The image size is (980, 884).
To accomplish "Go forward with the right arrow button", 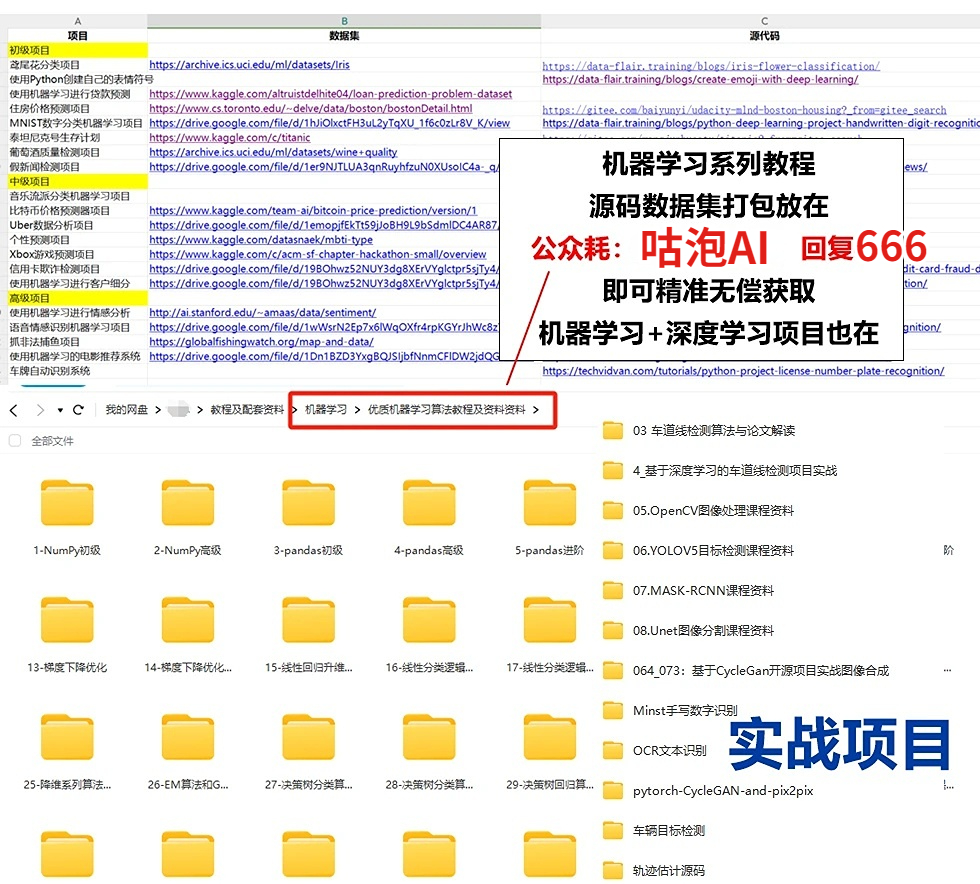I will pyautogui.click(x=40, y=410).
